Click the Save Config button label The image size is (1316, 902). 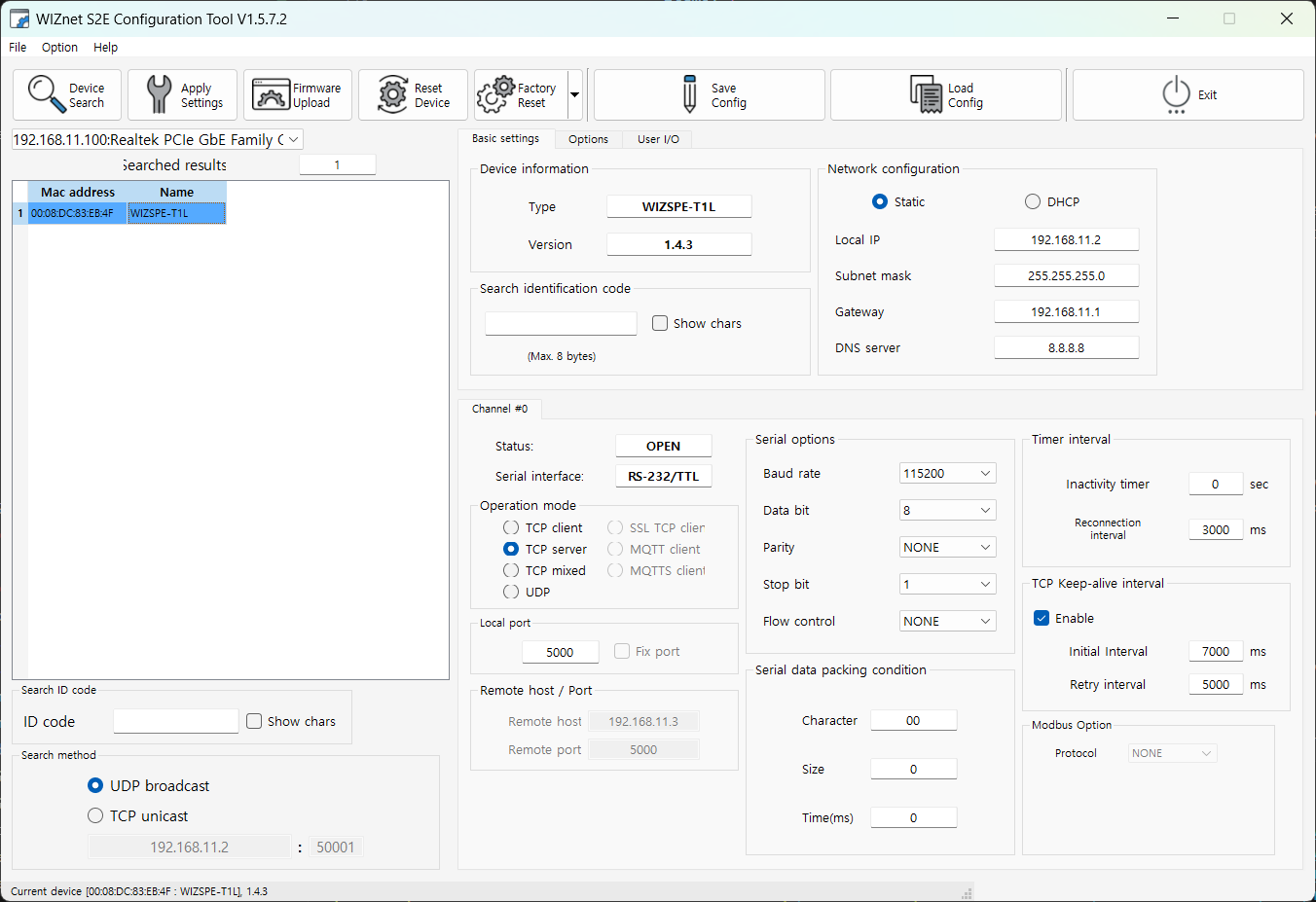coord(729,95)
